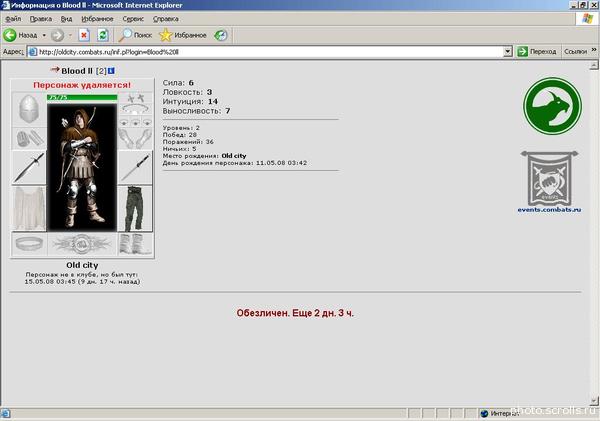
Task: Click the vertical scrollbar down arrow
Action: click(x=594, y=401)
